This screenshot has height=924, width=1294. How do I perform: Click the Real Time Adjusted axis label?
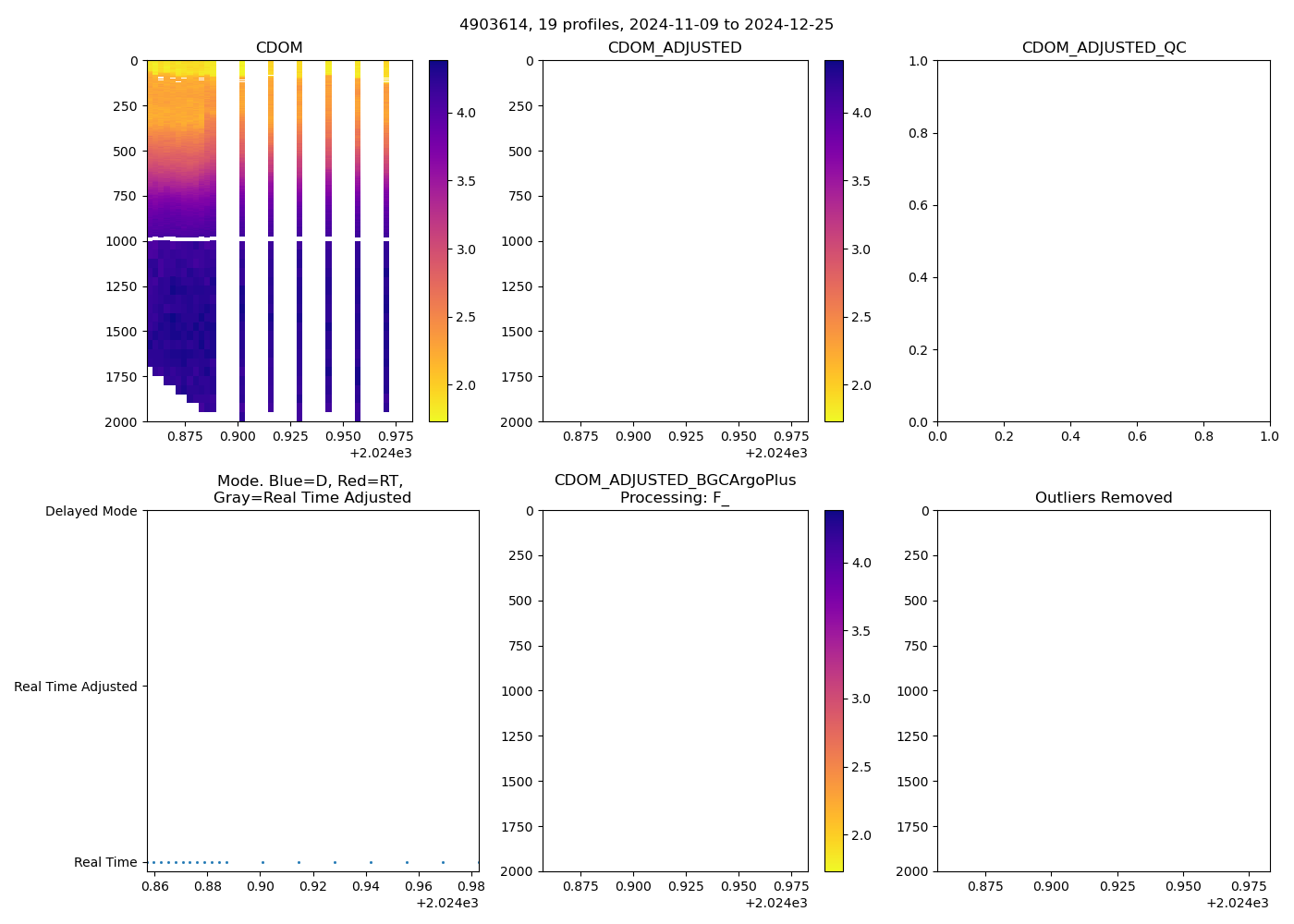tap(76, 687)
